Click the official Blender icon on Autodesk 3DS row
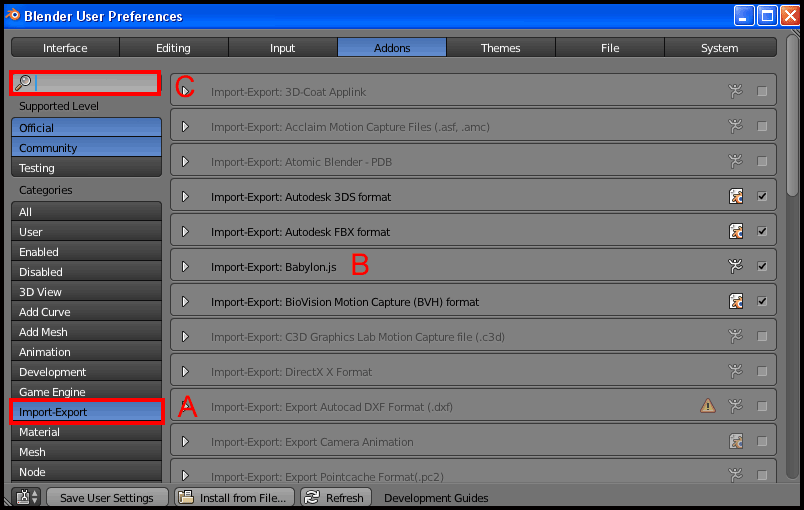Viewport: 804px width, 510px height. [736, 196]
